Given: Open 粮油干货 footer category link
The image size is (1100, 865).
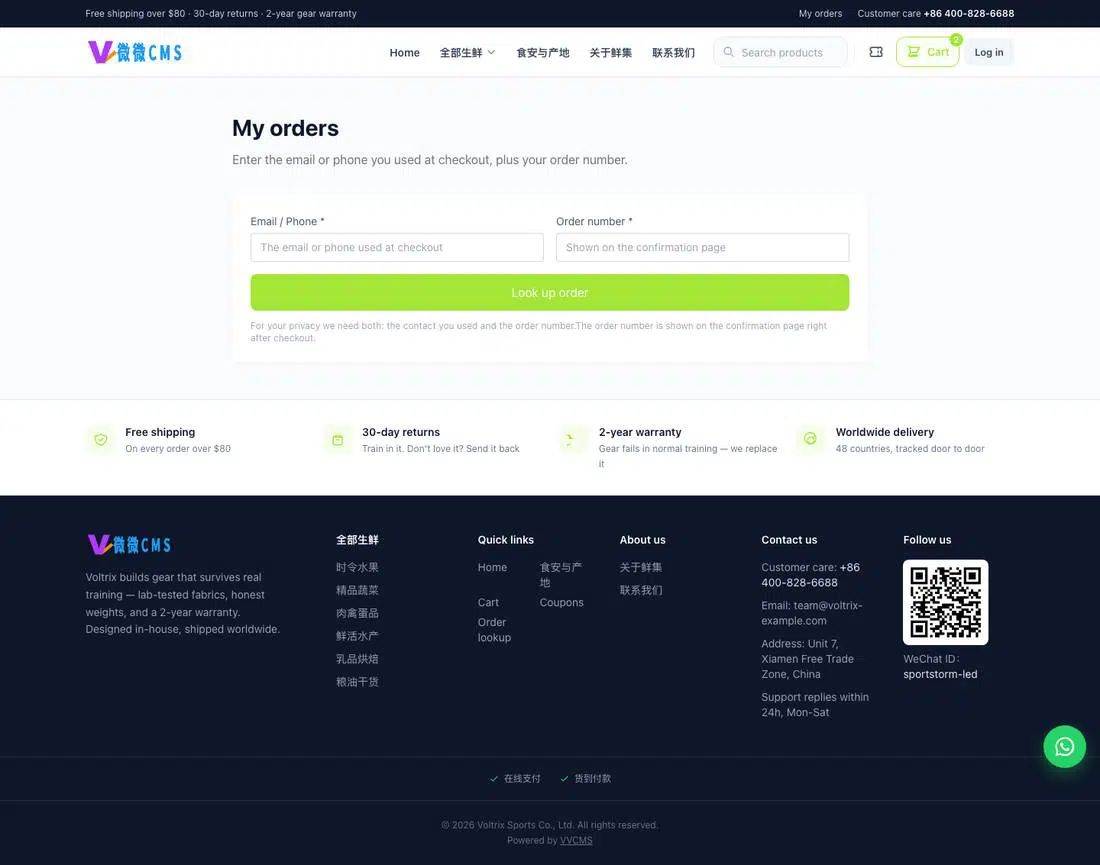Looking at the screenshot, I should [x=357, y=682].
